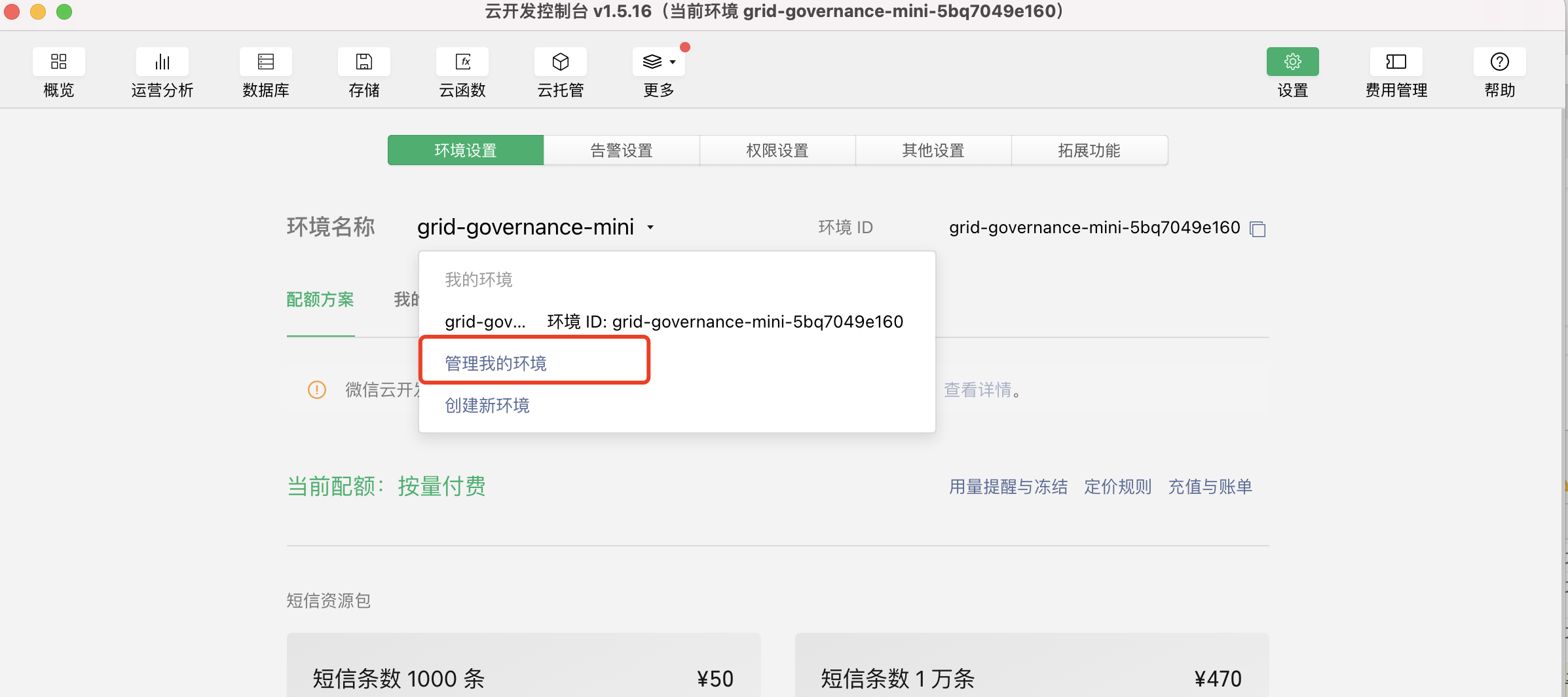Click 当前配额：按量付费 heading
This screenshot has width=1568, height=697.
[x=386, y=486]
